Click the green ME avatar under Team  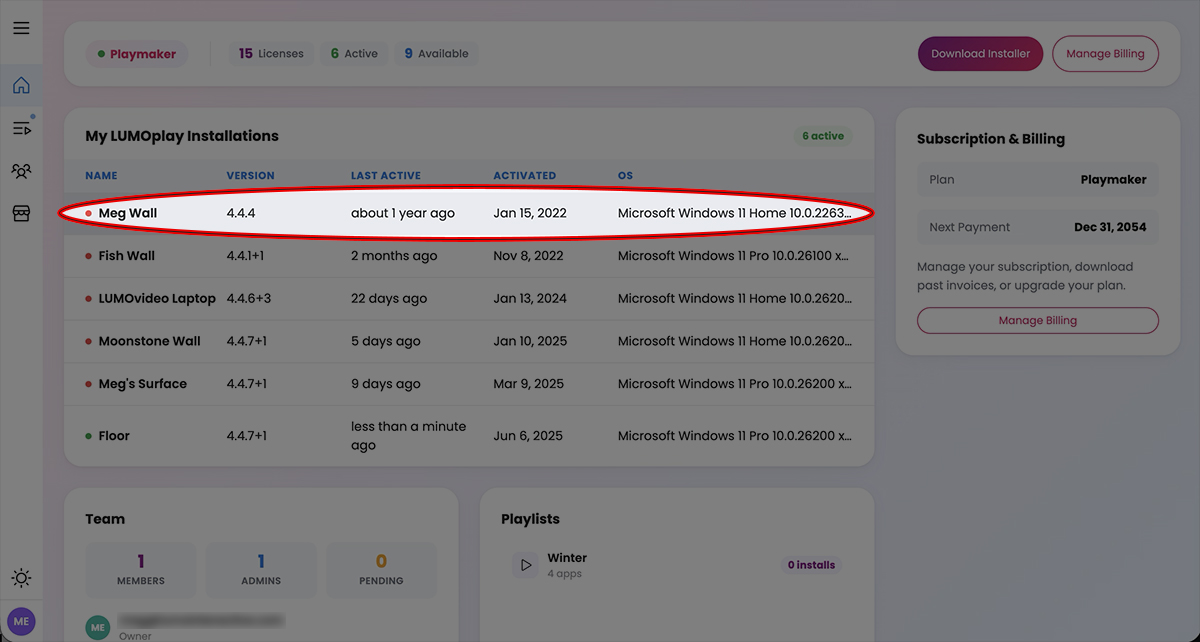click(97, 627)
